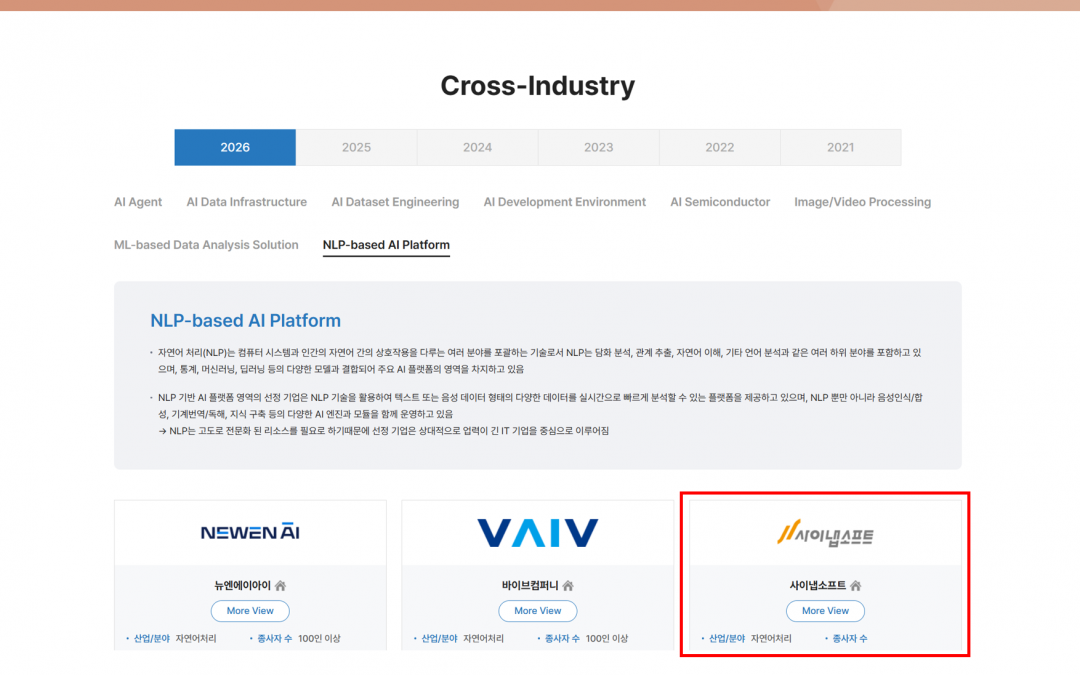Open the 2021 year tab
This screenshot has width=1080, height=675.
tap(840, 147)
